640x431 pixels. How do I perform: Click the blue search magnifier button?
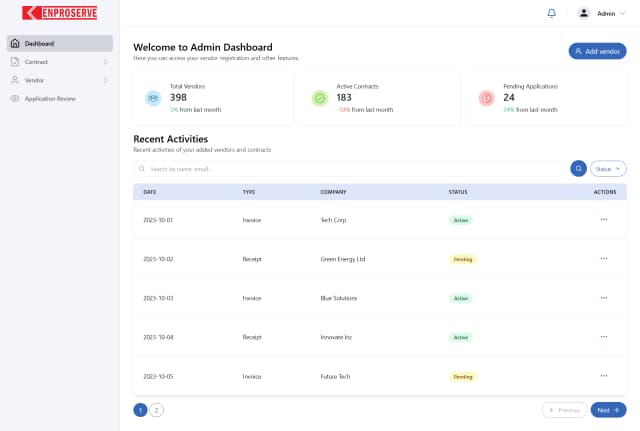578,169
